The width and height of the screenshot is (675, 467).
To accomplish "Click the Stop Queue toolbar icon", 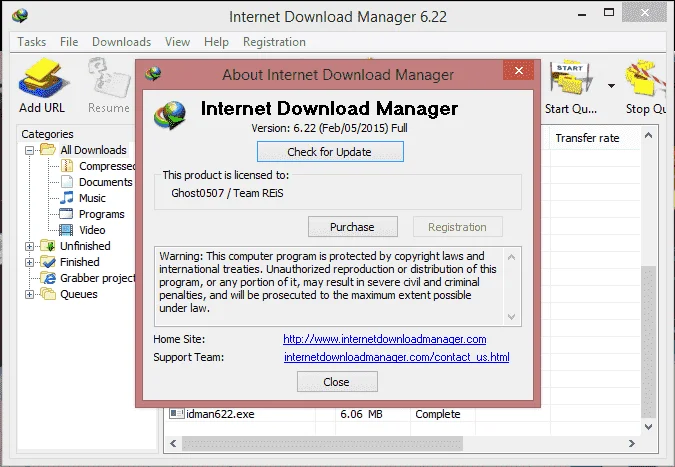I will pos(646,79).
